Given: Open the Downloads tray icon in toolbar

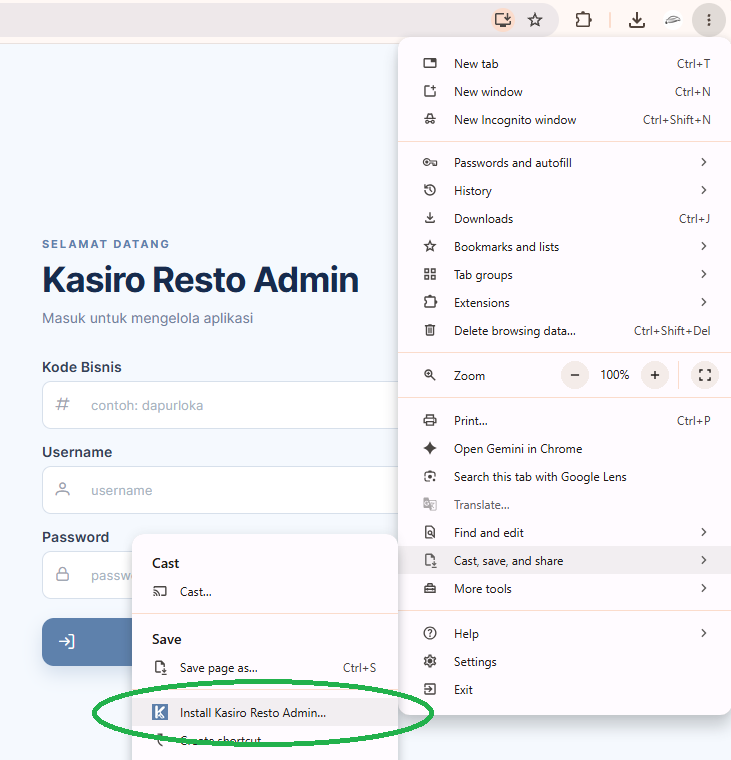Looking at the screenshot, I should coord(636,20).
